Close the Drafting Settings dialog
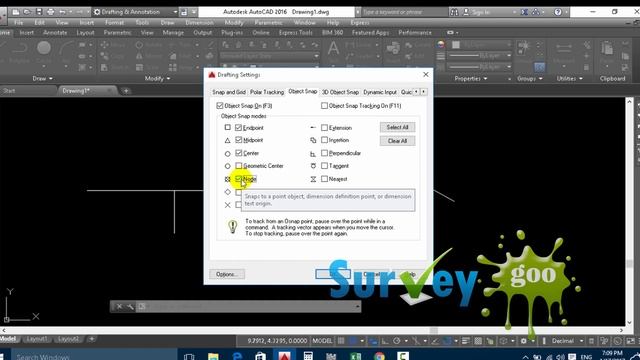The width and height of the screenshot is (640, 360). coord(426,75)
